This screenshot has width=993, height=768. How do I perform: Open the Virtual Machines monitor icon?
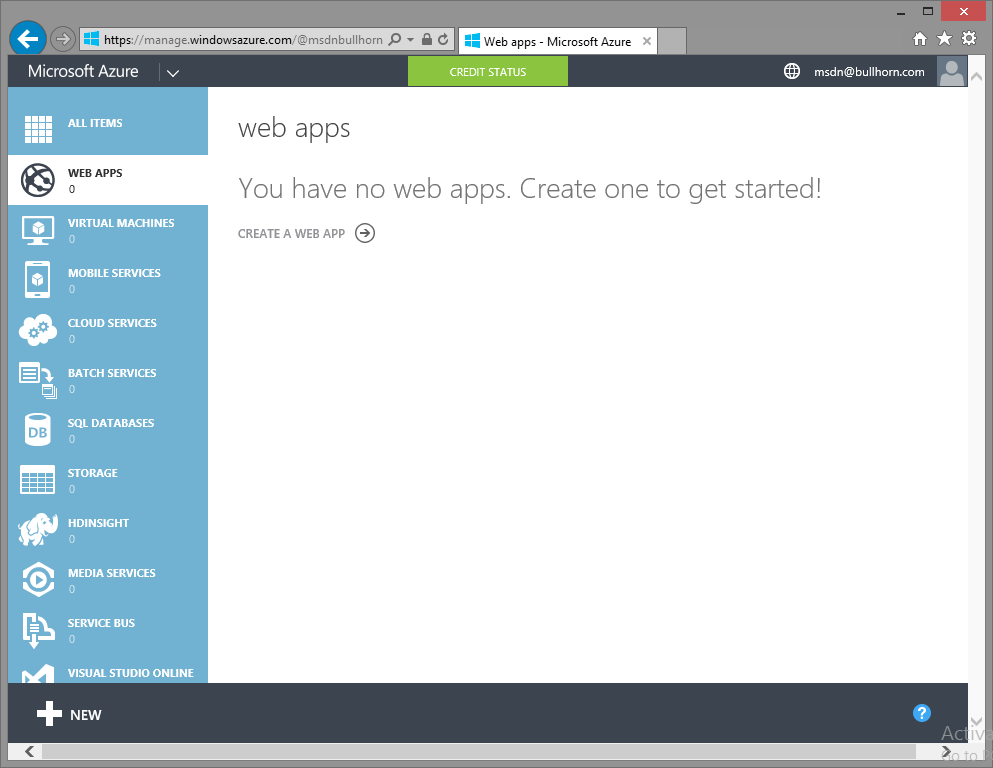(x=38, y=230)
